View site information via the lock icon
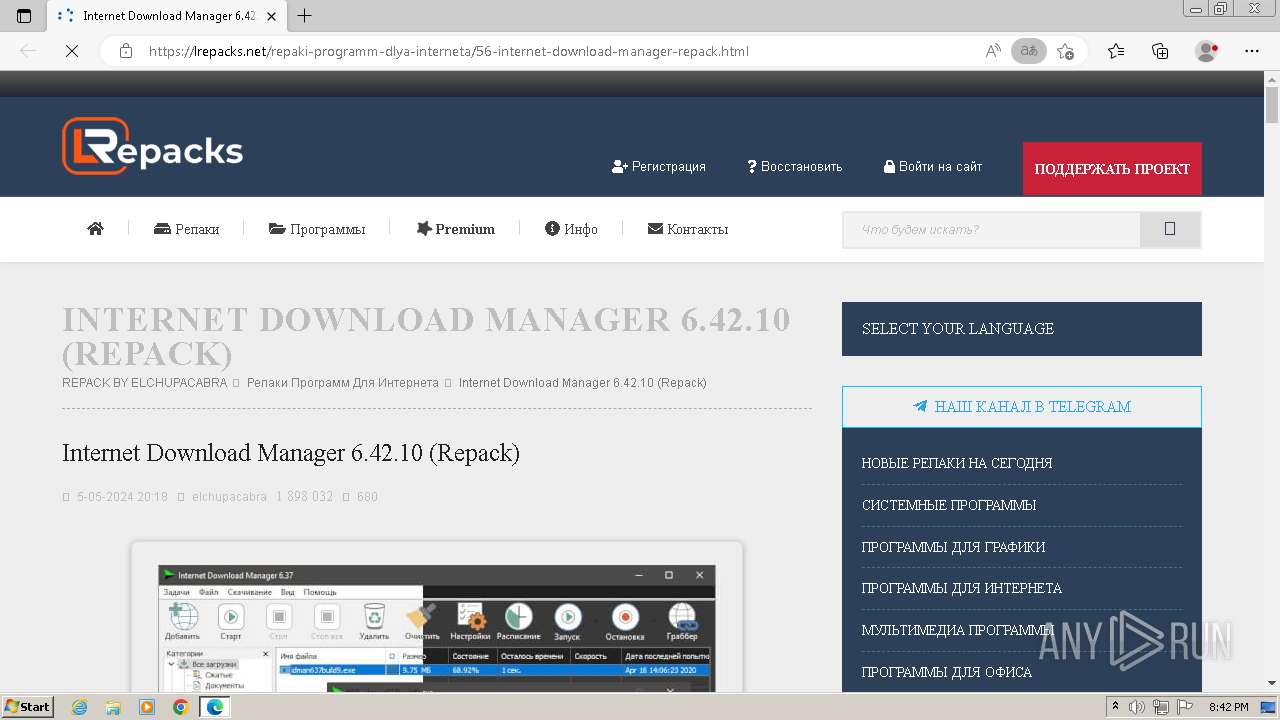The height and width of the screenshot is (720, 1280). click(126, 51)
